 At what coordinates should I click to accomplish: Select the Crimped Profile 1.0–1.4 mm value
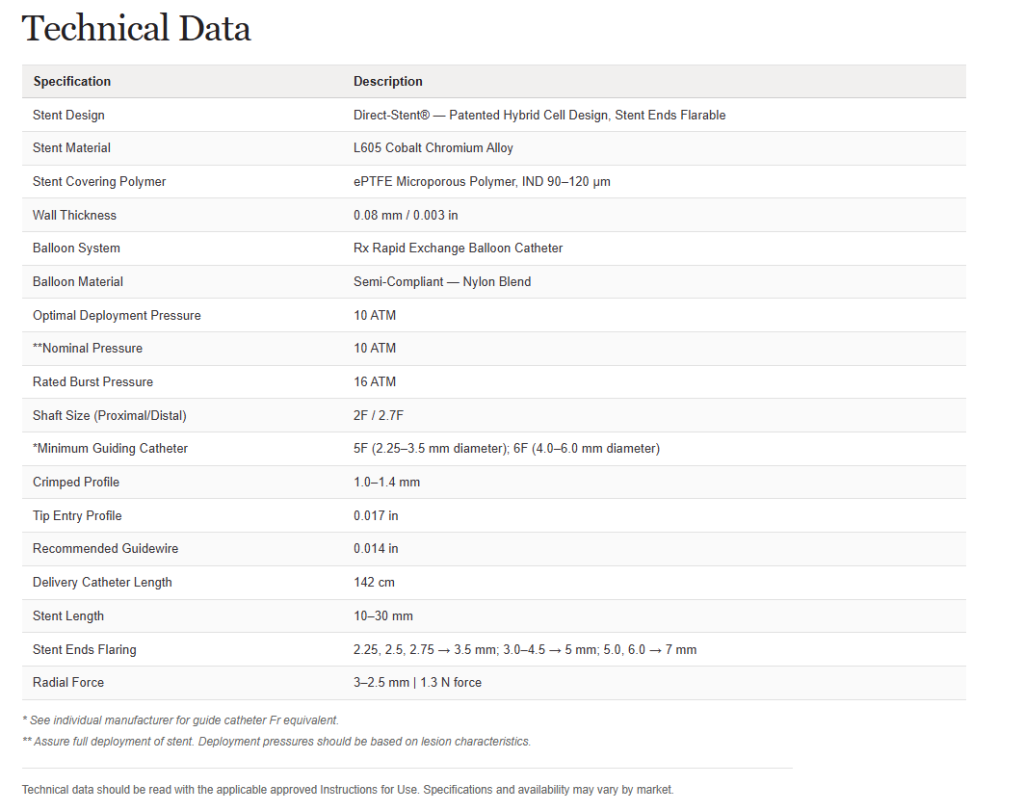tap(387, 483)
